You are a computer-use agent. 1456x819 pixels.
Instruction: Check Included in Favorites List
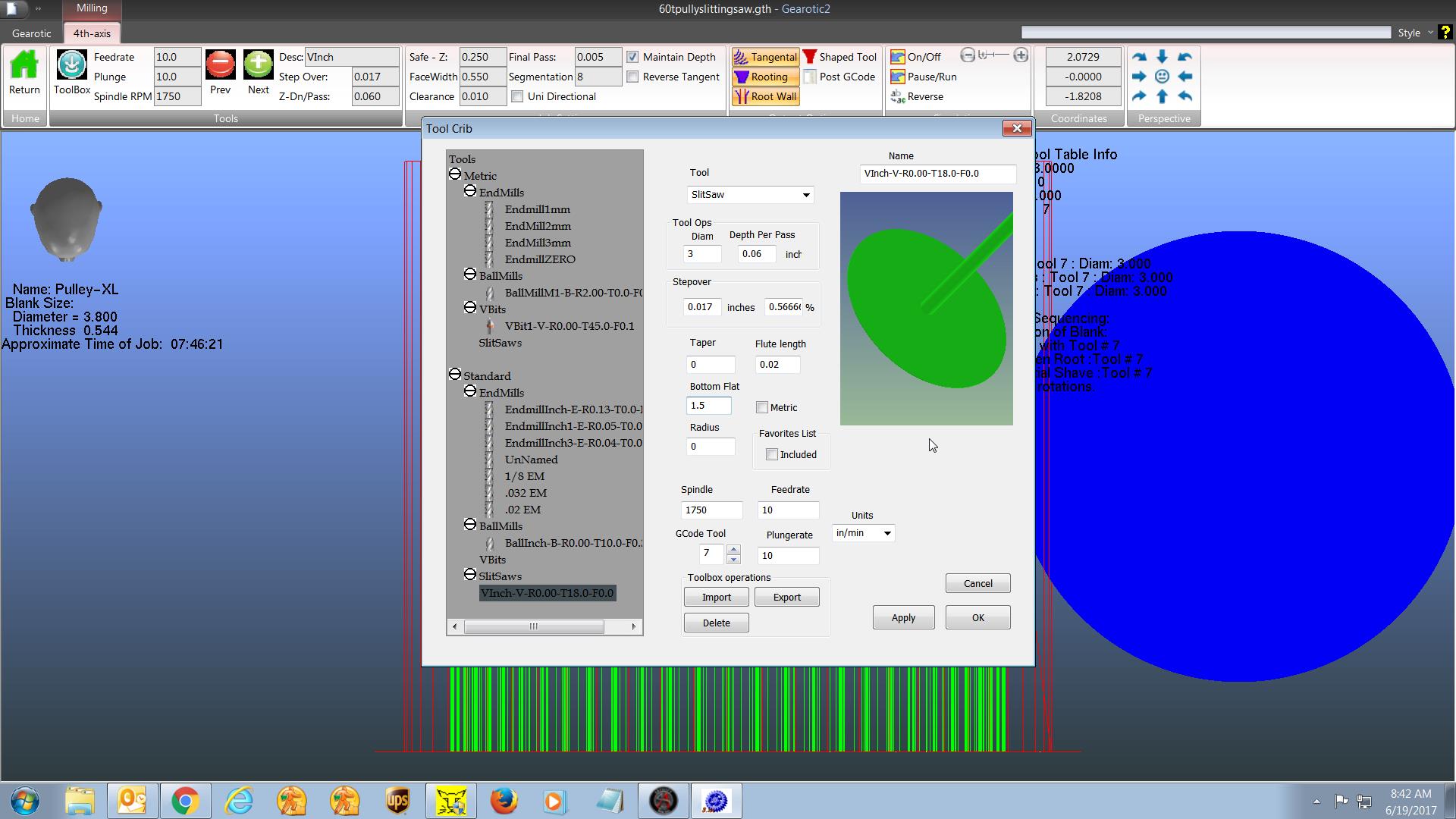[772, 455]
